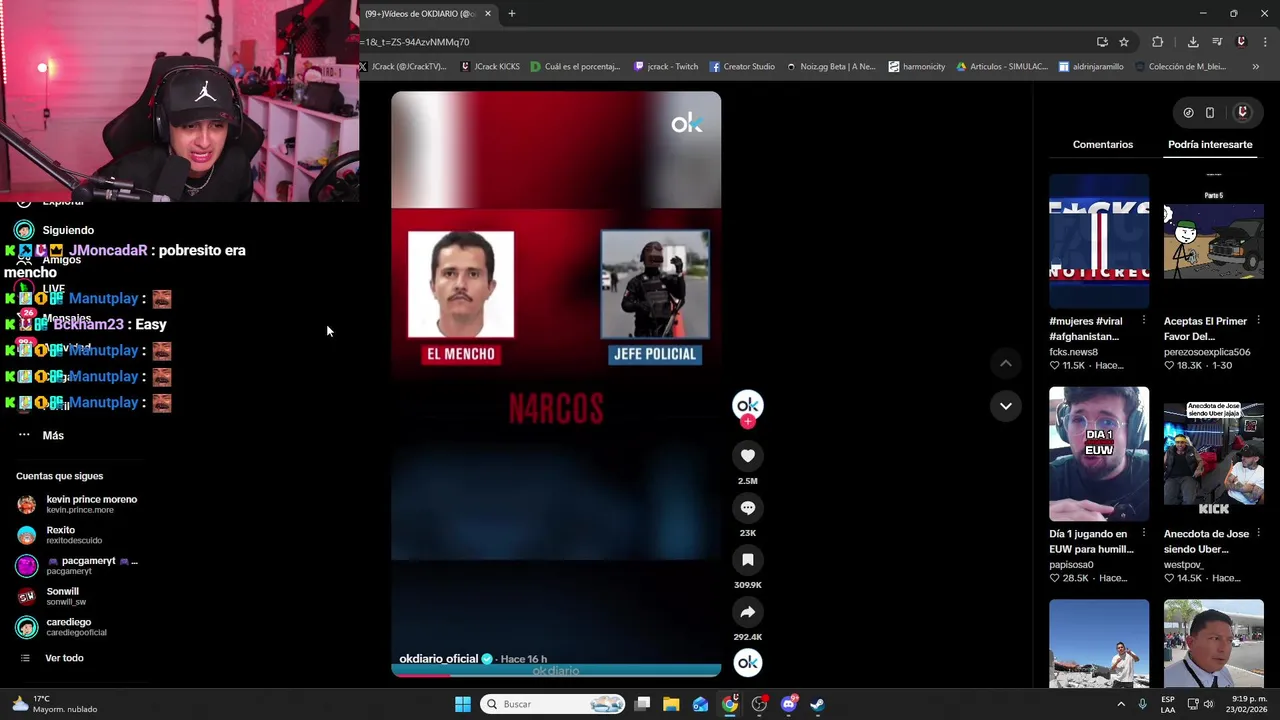1280x720 pixels.
Task: Open Discord from the taskbar
Action: (788, 704)
